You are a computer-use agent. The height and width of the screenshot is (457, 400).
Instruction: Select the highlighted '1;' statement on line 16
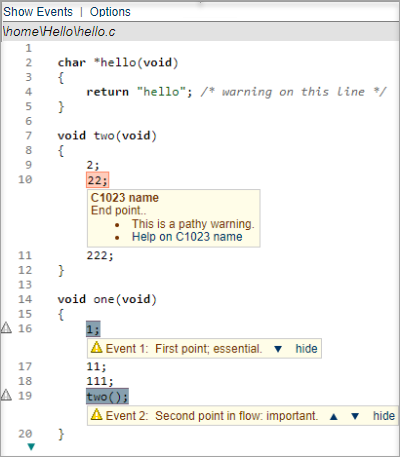(x=93, y=329)
